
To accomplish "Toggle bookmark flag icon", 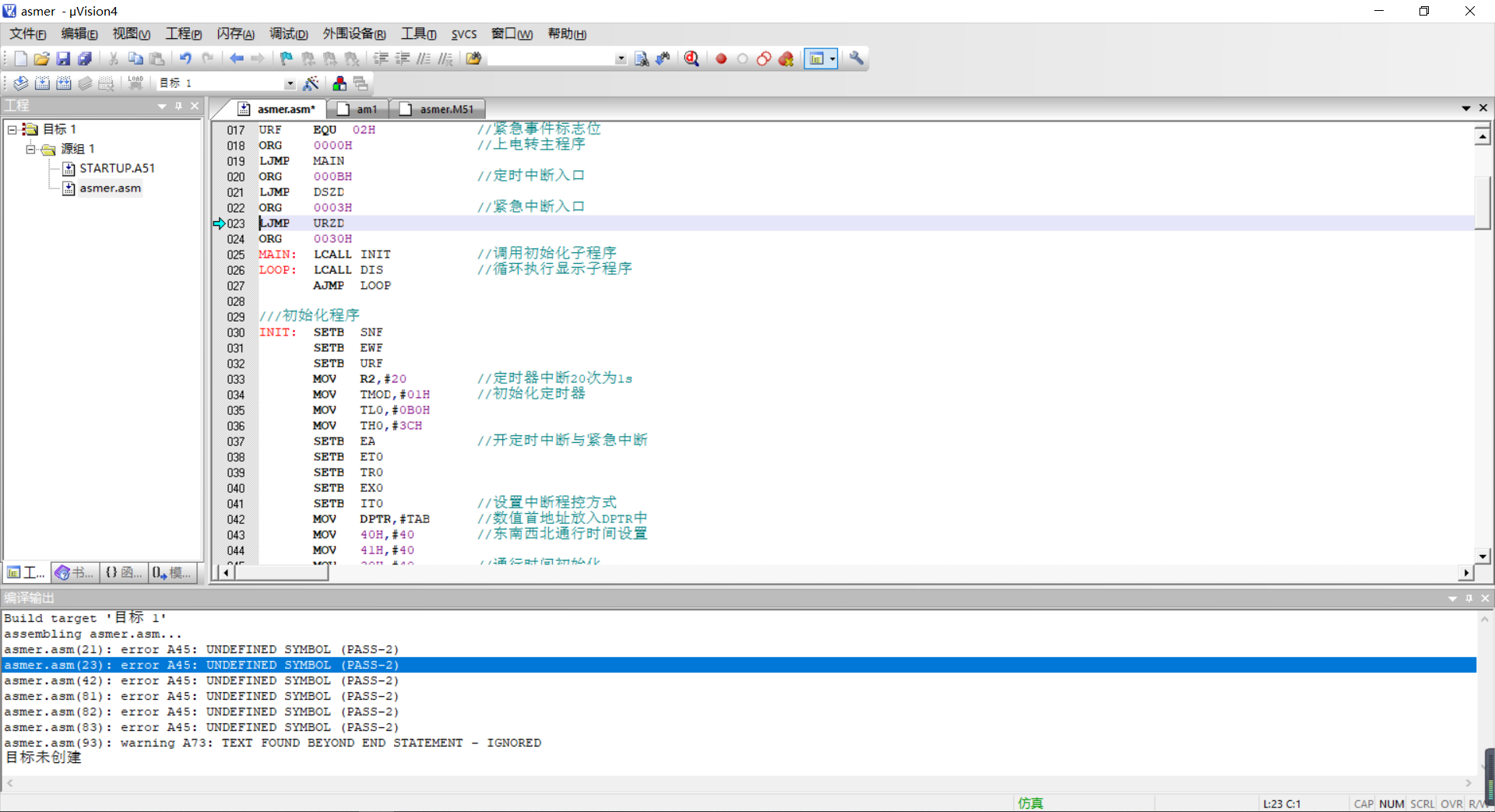I will click(x=287, y=58).
